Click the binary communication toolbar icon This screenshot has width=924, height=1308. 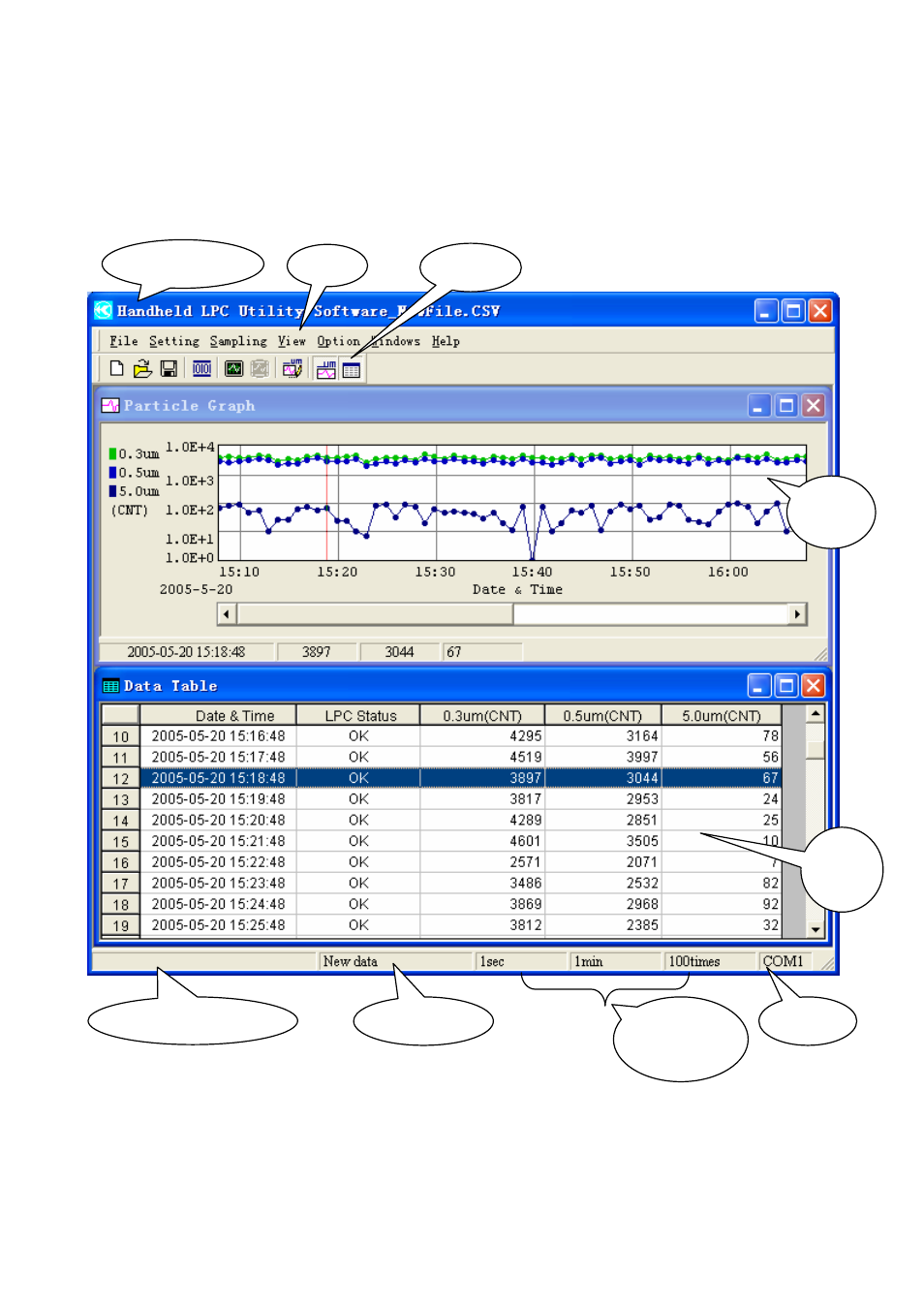201,368
